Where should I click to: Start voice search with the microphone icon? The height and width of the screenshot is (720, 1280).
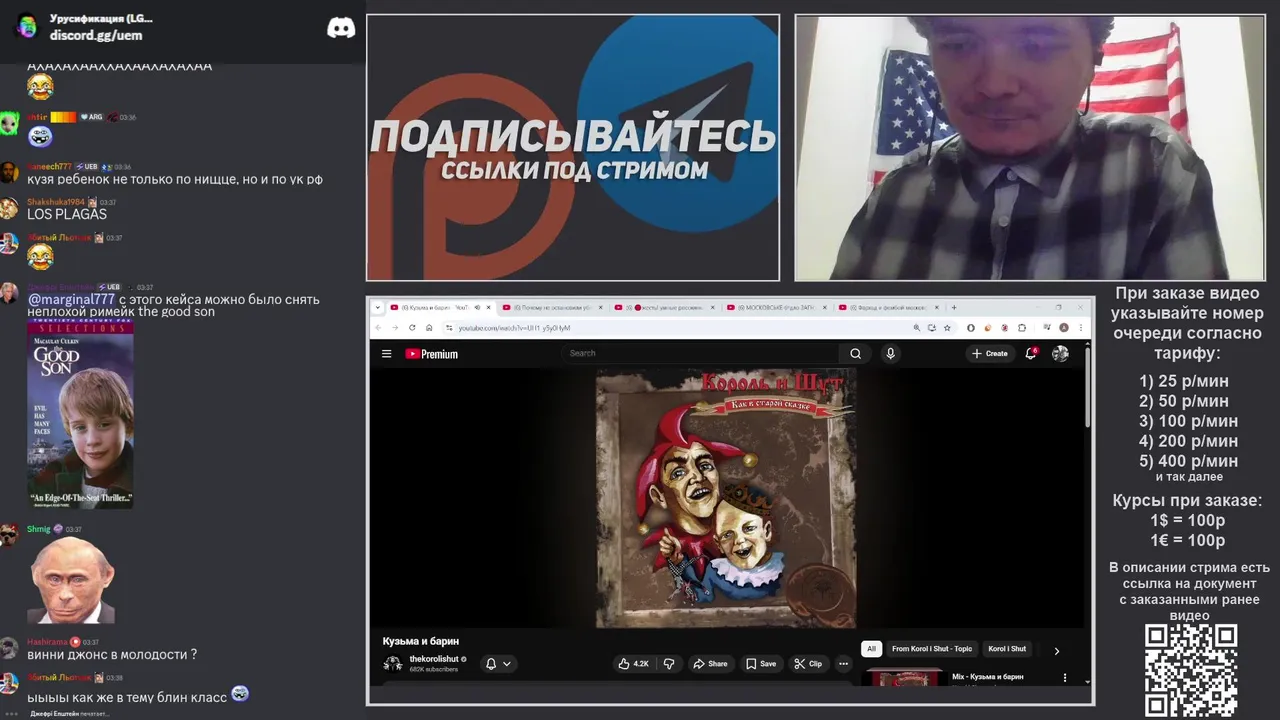point(890,353)
